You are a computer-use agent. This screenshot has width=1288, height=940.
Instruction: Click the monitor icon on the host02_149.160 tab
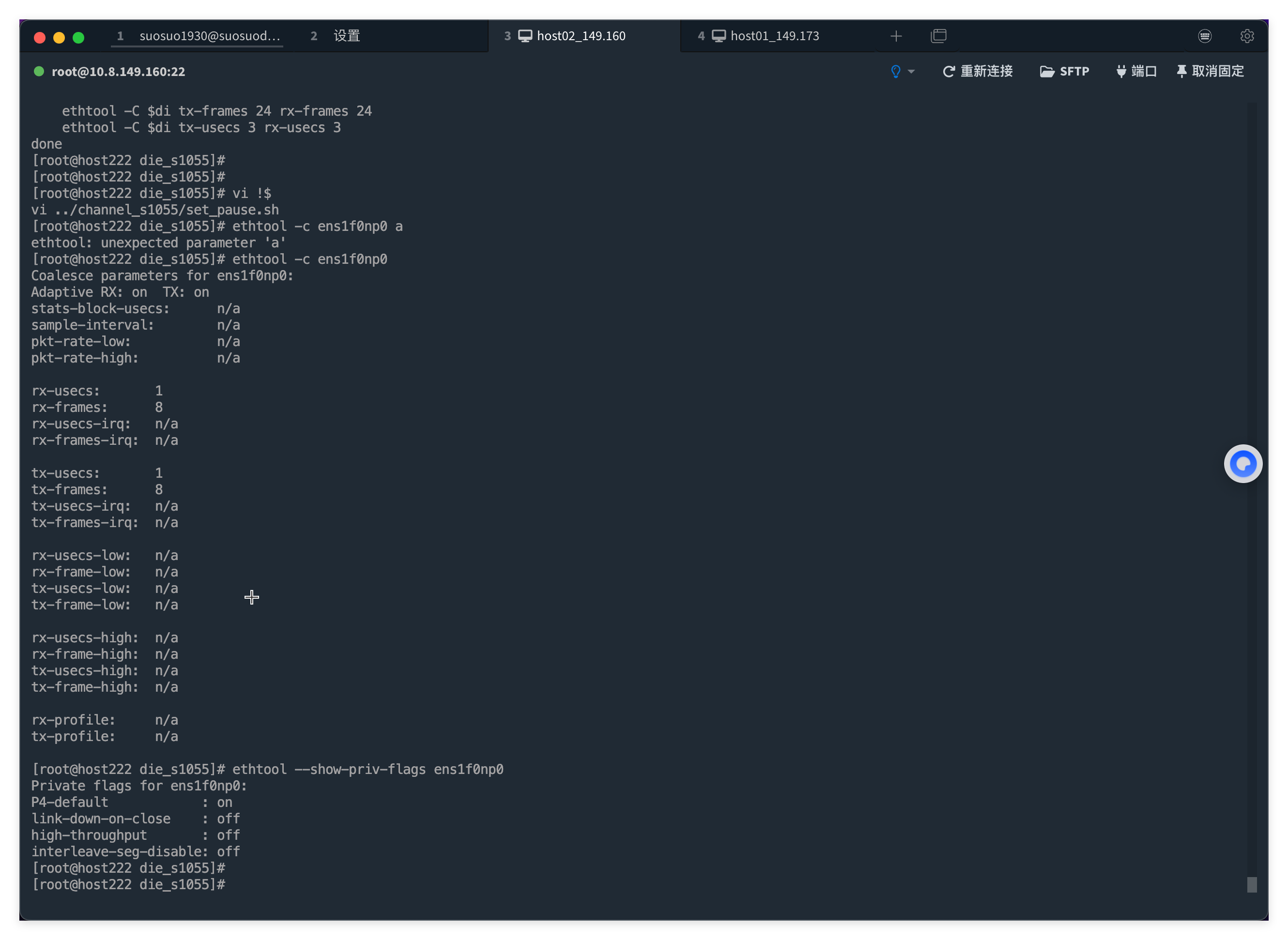tap(525, 36)
